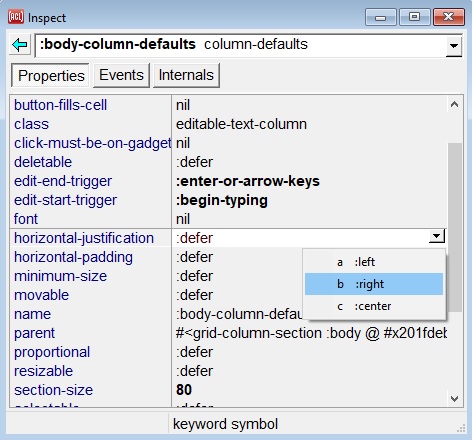
Task: Minimize the Inspect window
Action: (381, 17)
